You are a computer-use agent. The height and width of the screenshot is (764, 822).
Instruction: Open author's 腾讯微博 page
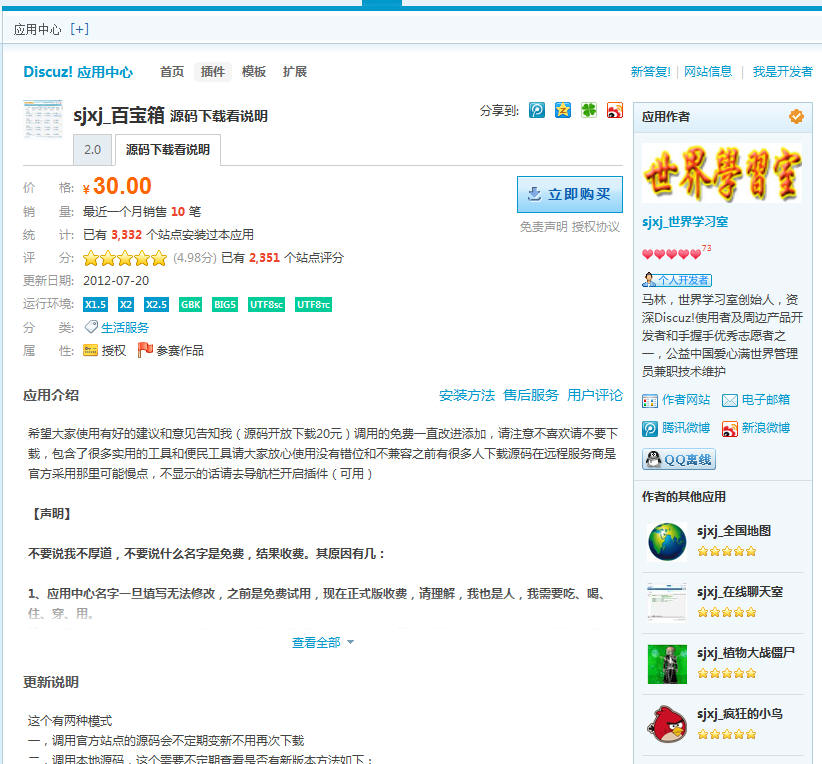tap(676, 428)
